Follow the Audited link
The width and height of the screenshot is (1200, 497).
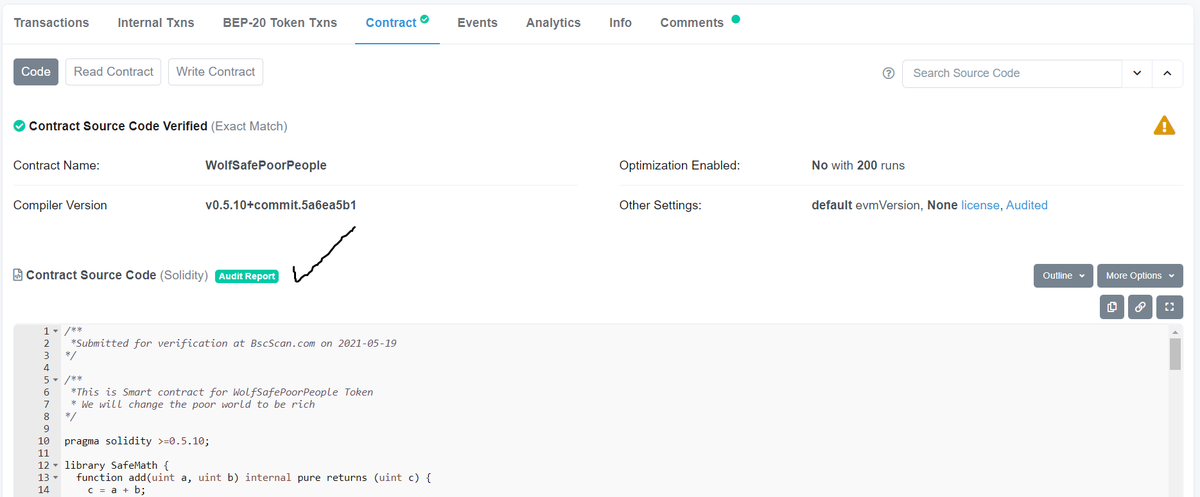coord(1027,205)
